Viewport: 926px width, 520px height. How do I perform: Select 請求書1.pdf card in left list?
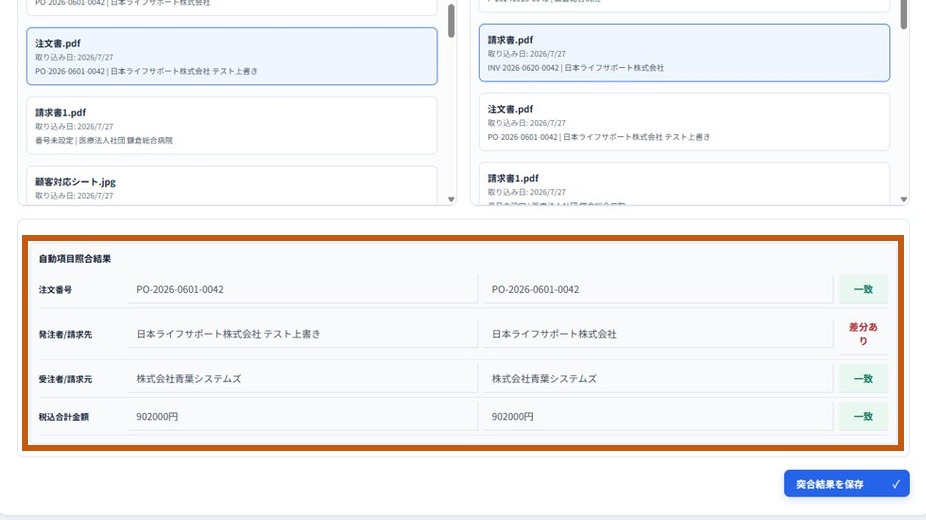click(232, 125)
